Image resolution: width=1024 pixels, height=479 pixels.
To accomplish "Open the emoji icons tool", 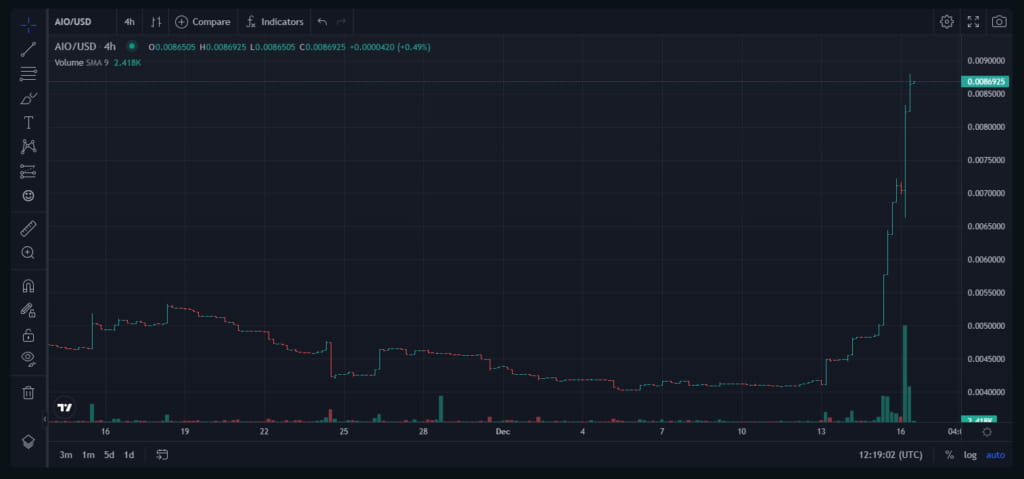I will point(28,195).
